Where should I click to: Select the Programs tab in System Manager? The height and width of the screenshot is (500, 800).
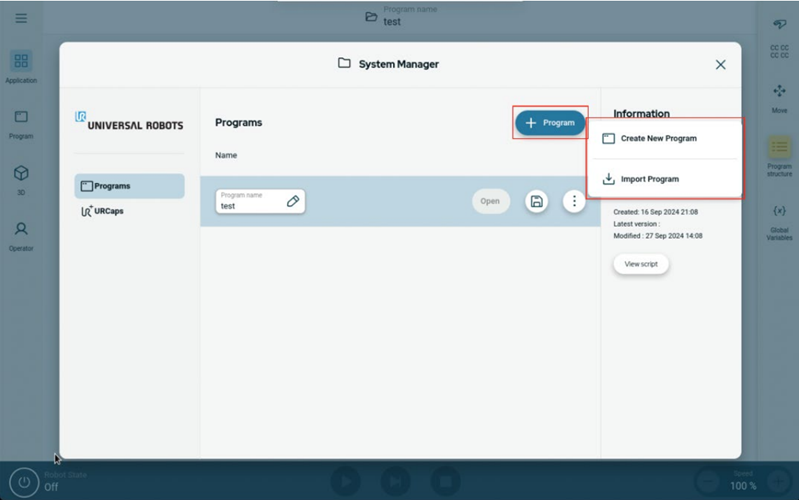click(x=129, y=186)
